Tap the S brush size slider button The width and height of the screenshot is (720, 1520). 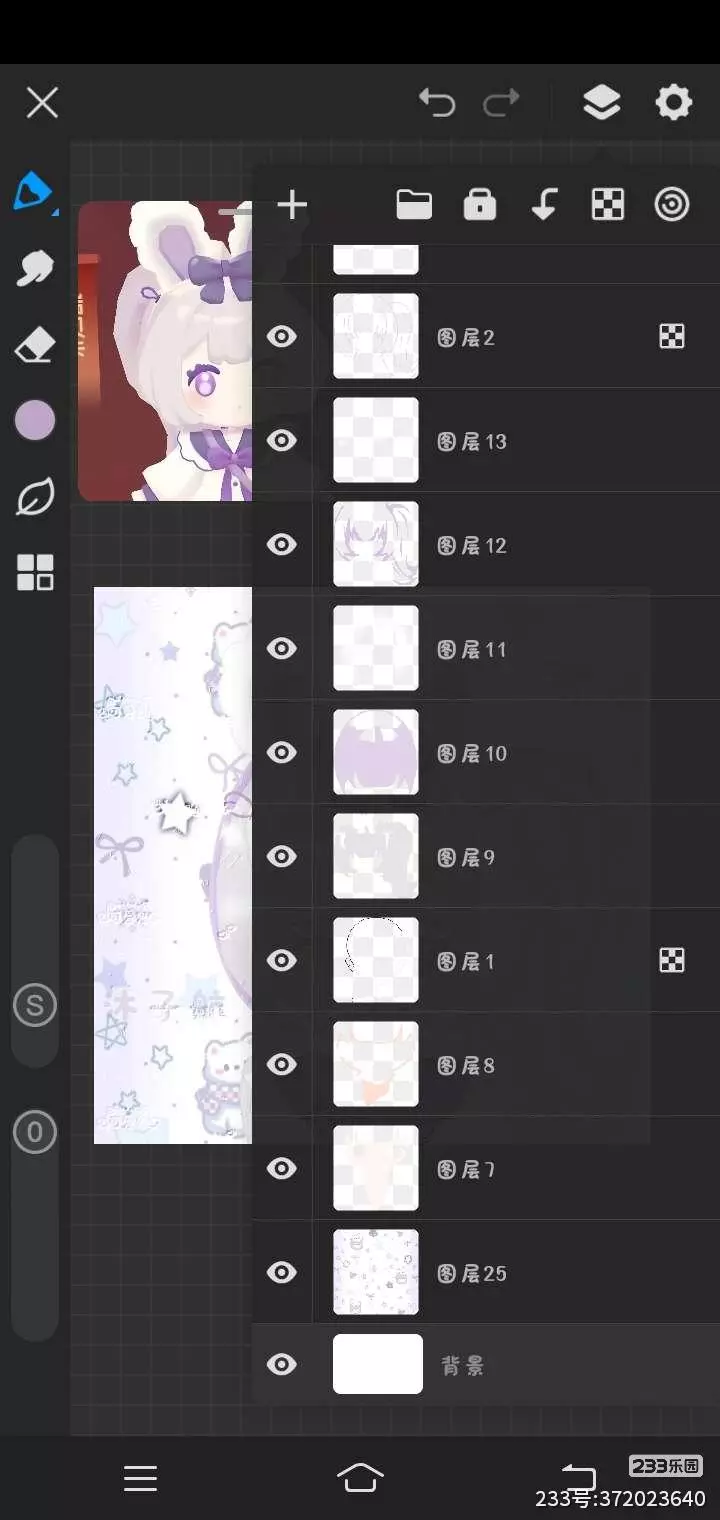[35, 1005]
